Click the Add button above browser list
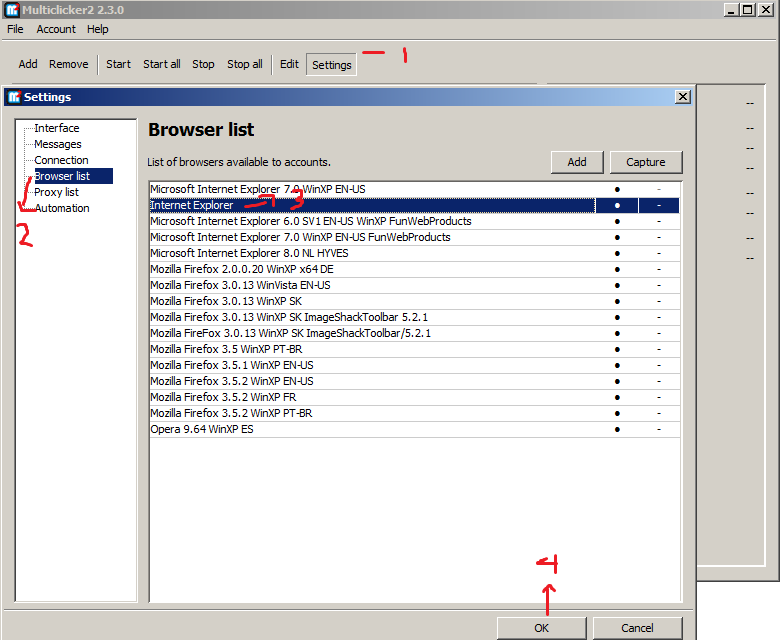Image resolution: width=780 pixels, height=640 pixels. pos(577,162)
